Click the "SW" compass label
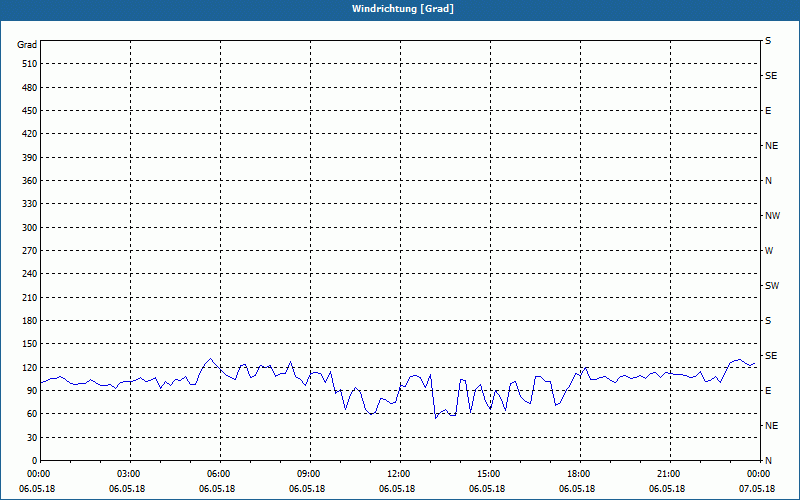 [x=772, y=286]
